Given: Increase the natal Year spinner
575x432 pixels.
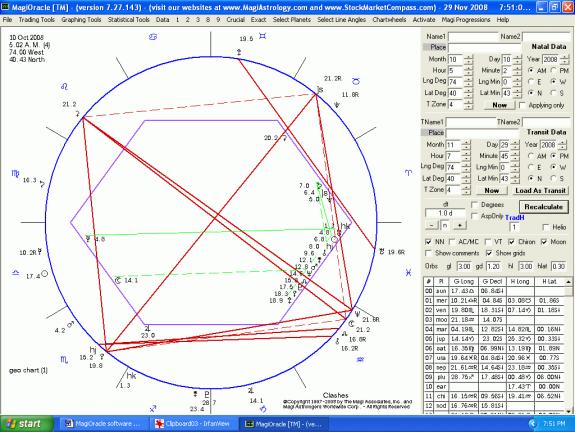Looking at the screenshot, I should click(565, 56).
